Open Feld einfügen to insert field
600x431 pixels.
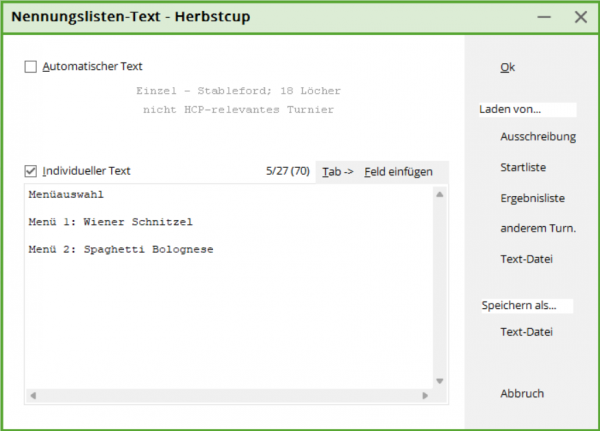398,172
